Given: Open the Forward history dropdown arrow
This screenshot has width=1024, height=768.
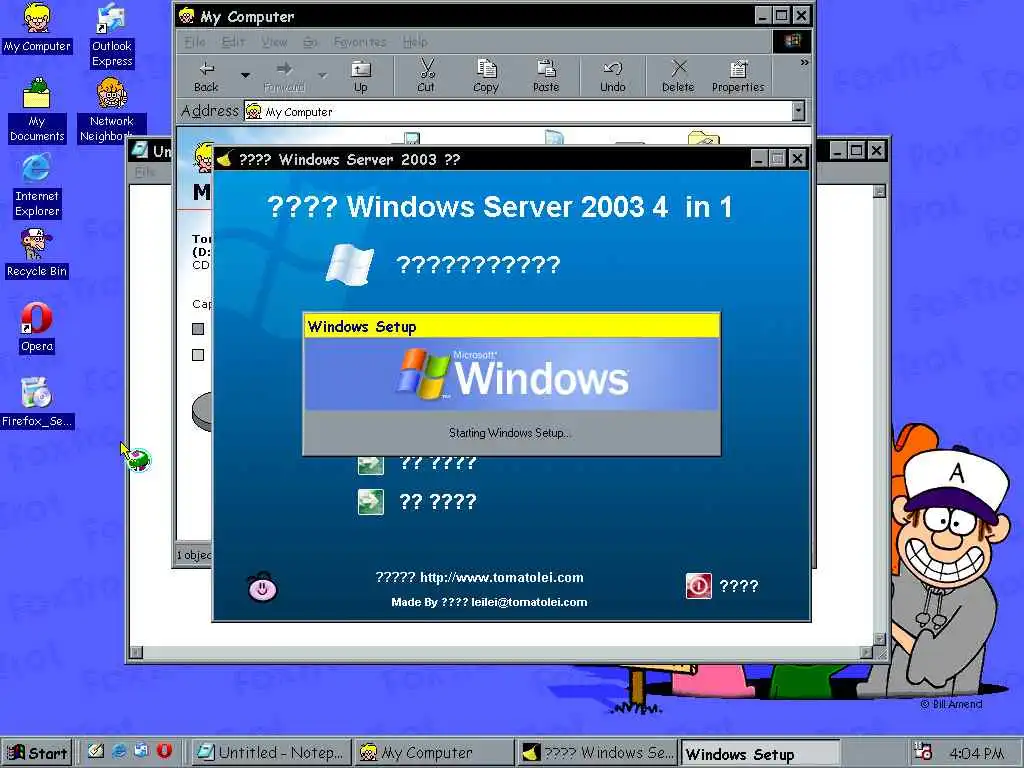Looking at the screenshot, I should click(323, 76).
